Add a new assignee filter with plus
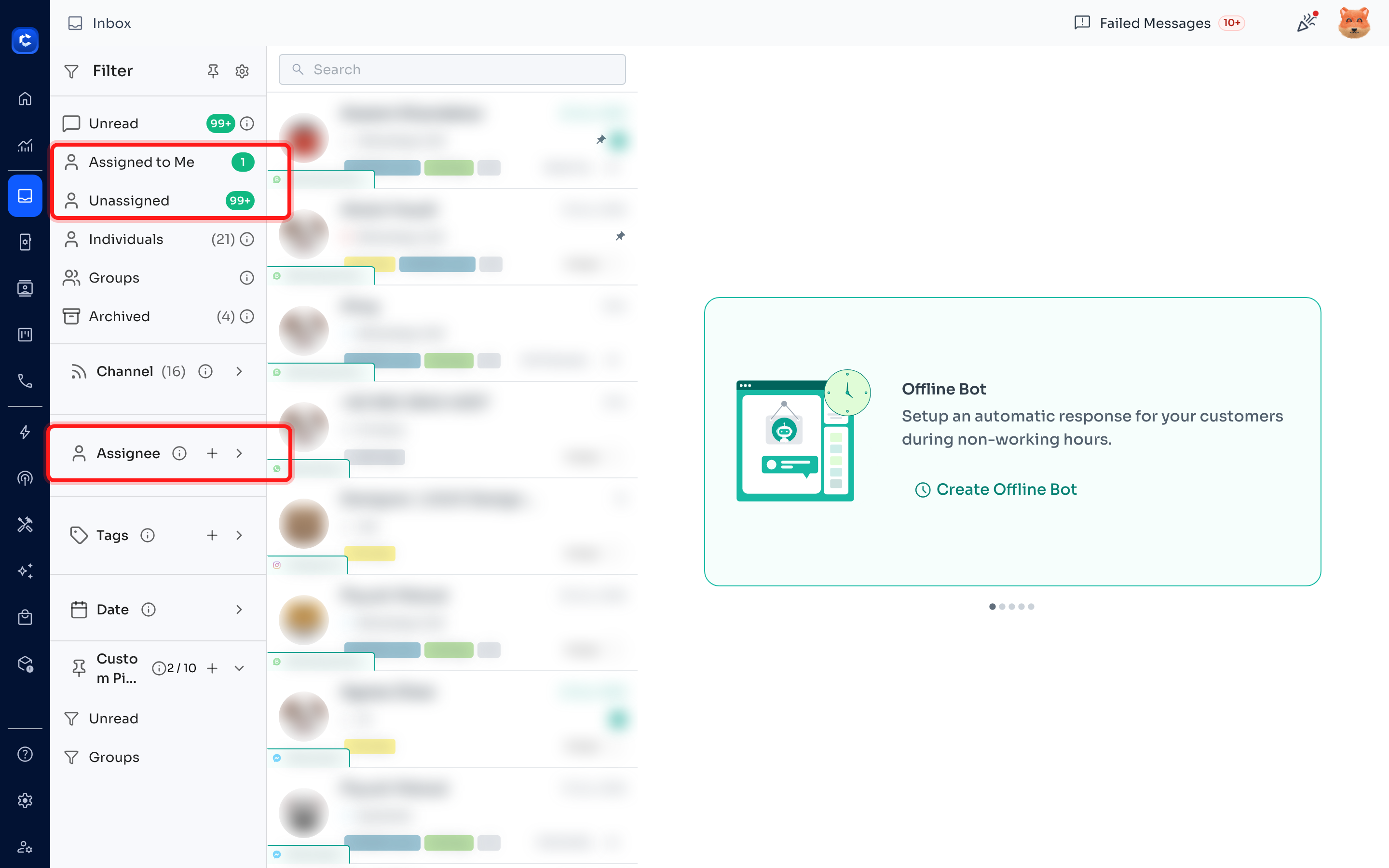 pyautogui.click(x=212, y=453)
